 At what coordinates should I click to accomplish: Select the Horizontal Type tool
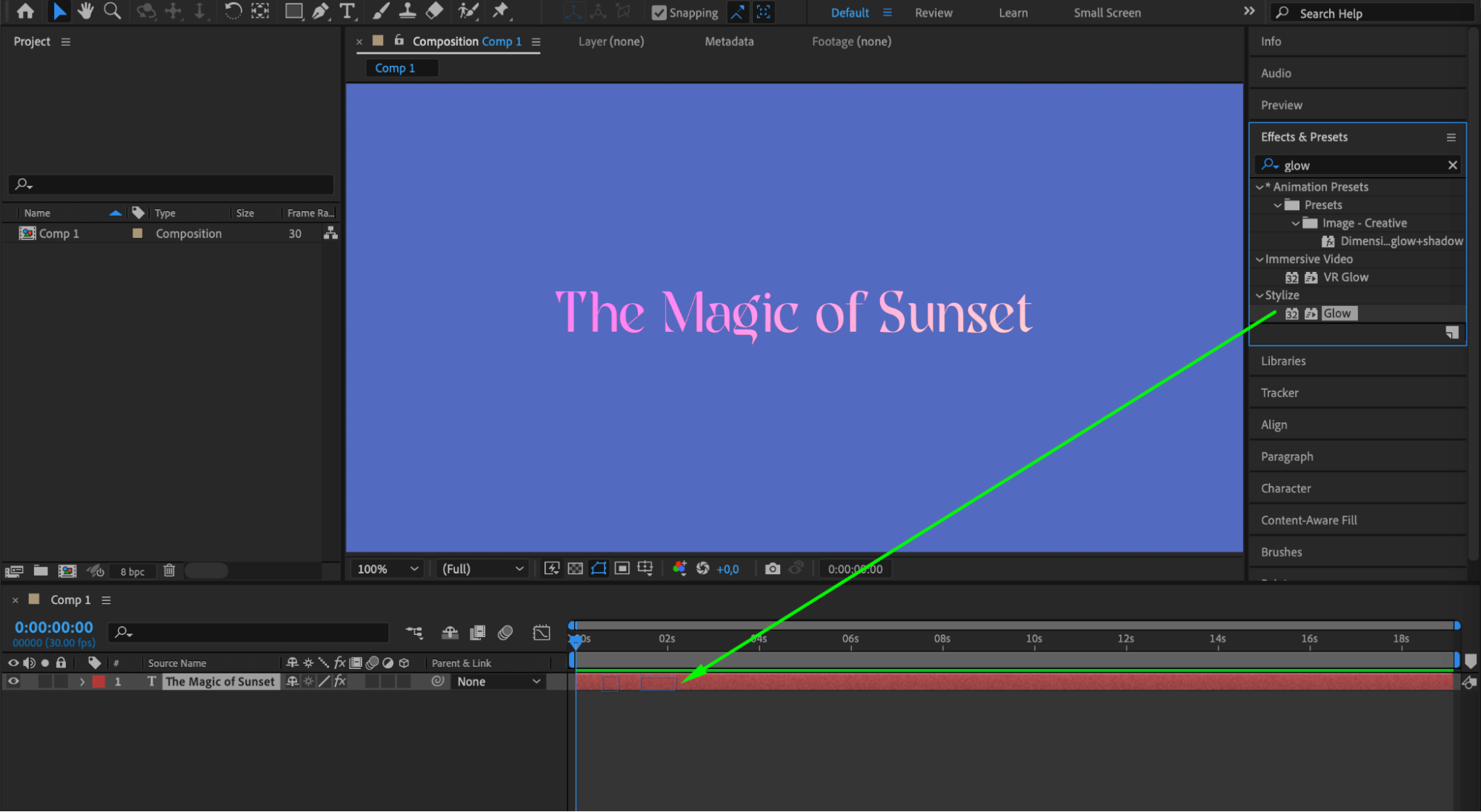(347, 11)
